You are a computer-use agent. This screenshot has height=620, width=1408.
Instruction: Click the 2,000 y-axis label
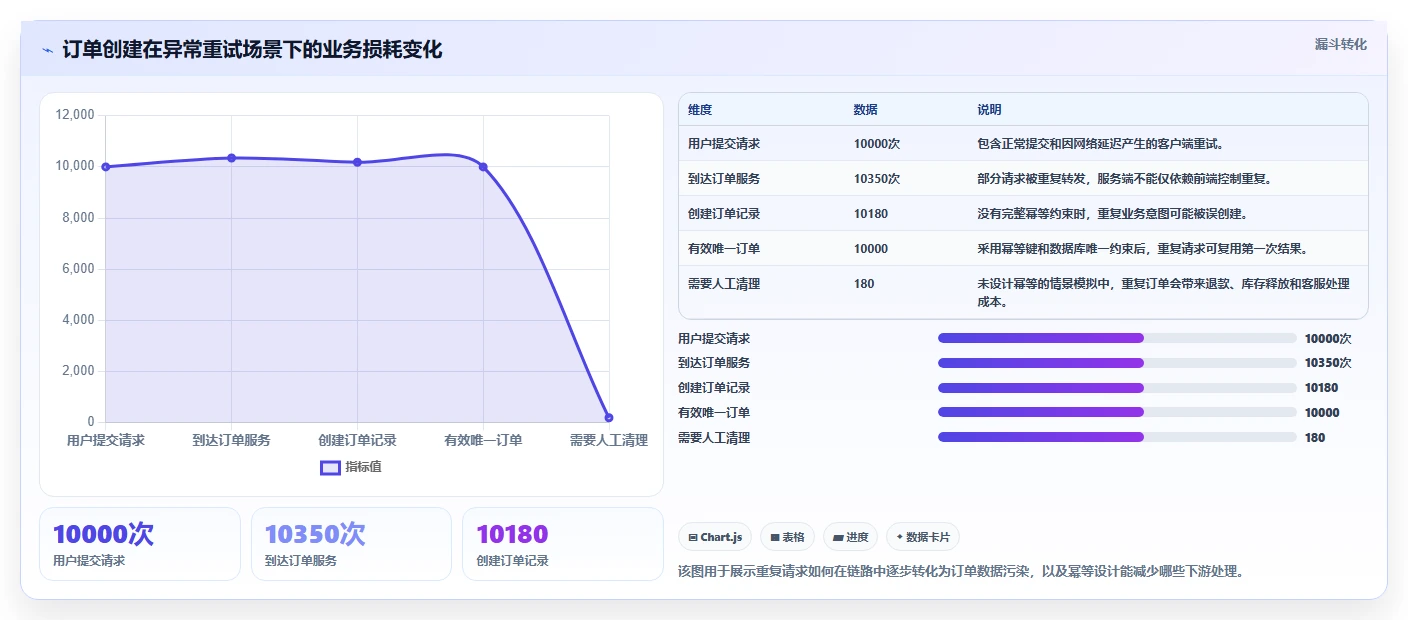coord(78,371)
